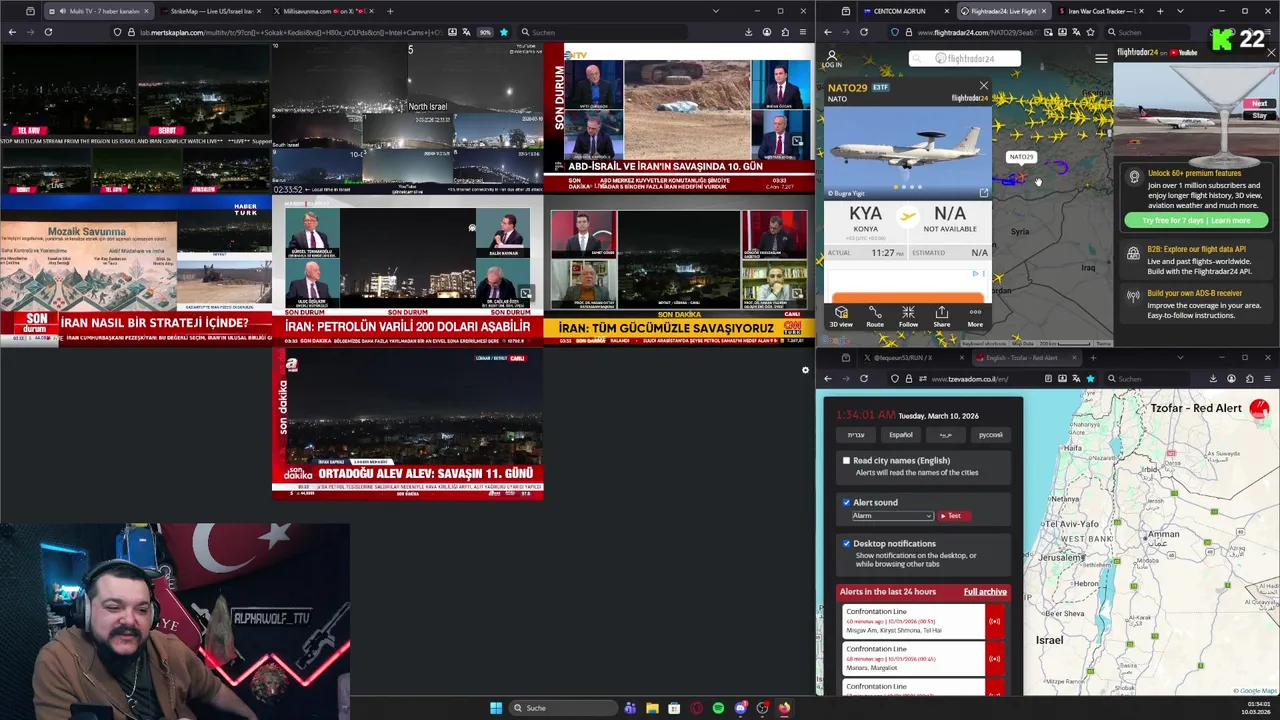Click the Test alert sound button
Viewport: 1280px width, 720px height.
(x=954, y=516)
